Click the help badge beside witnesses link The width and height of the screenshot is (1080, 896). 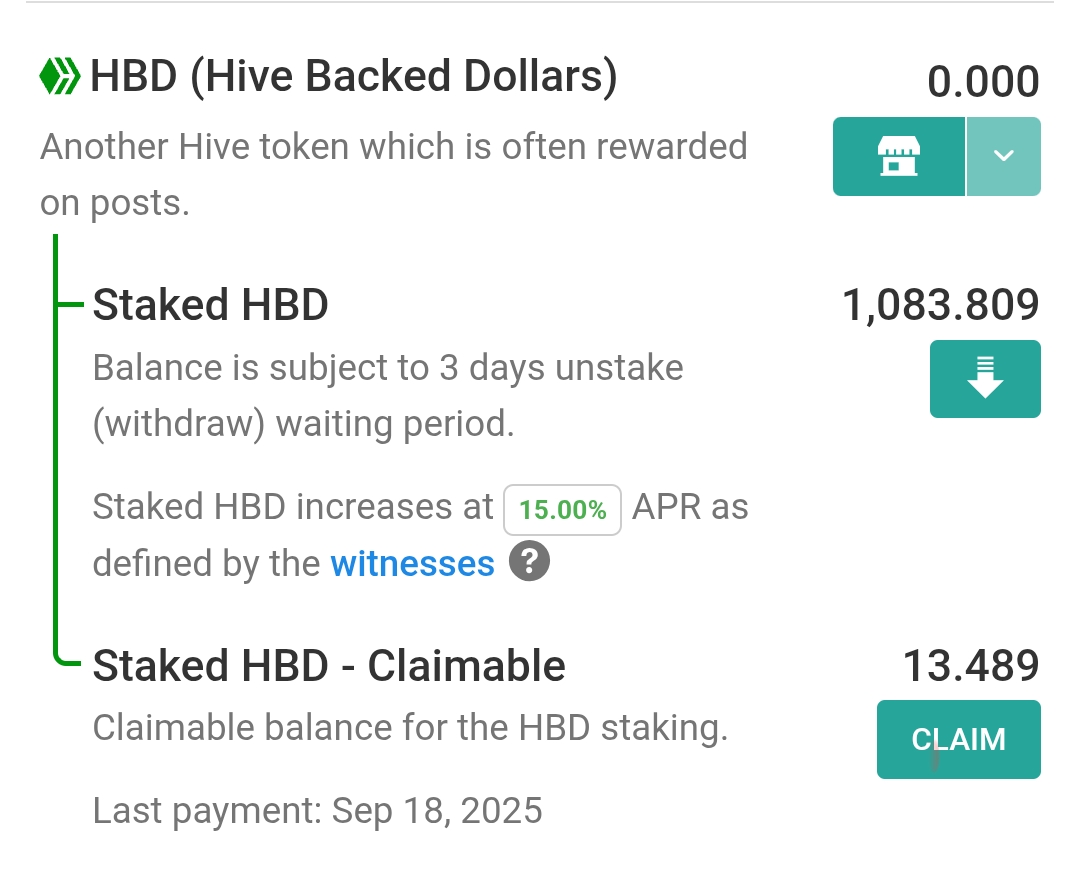pyautogui.click(x=529, y=562)
